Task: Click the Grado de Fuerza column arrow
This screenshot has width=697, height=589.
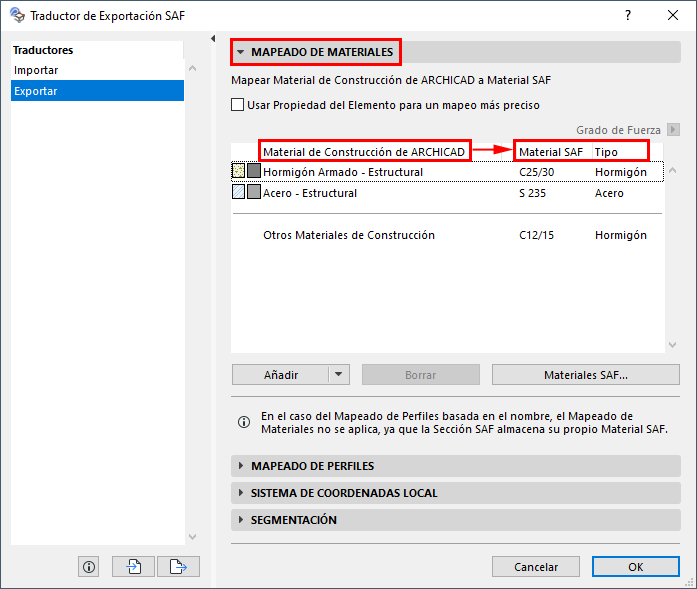Action: click(x=673, y=130)
